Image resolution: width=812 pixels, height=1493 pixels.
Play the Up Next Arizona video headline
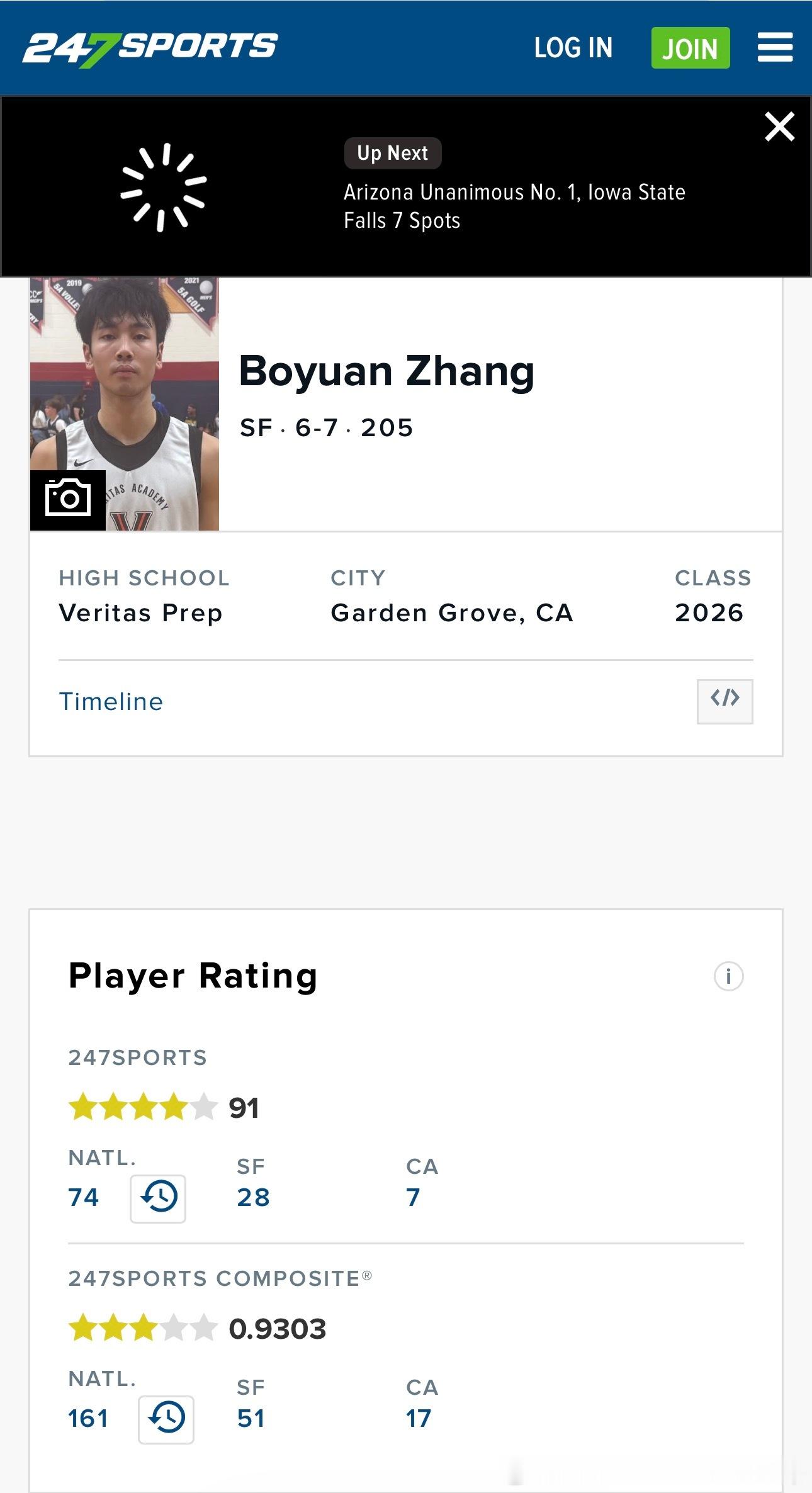514,206
